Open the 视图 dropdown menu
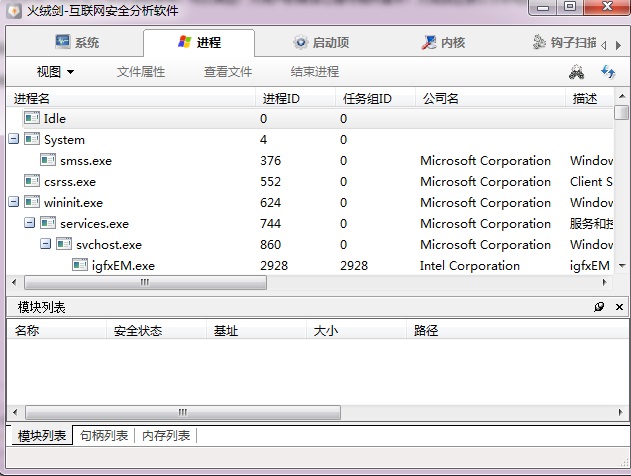 click(55, 72)
